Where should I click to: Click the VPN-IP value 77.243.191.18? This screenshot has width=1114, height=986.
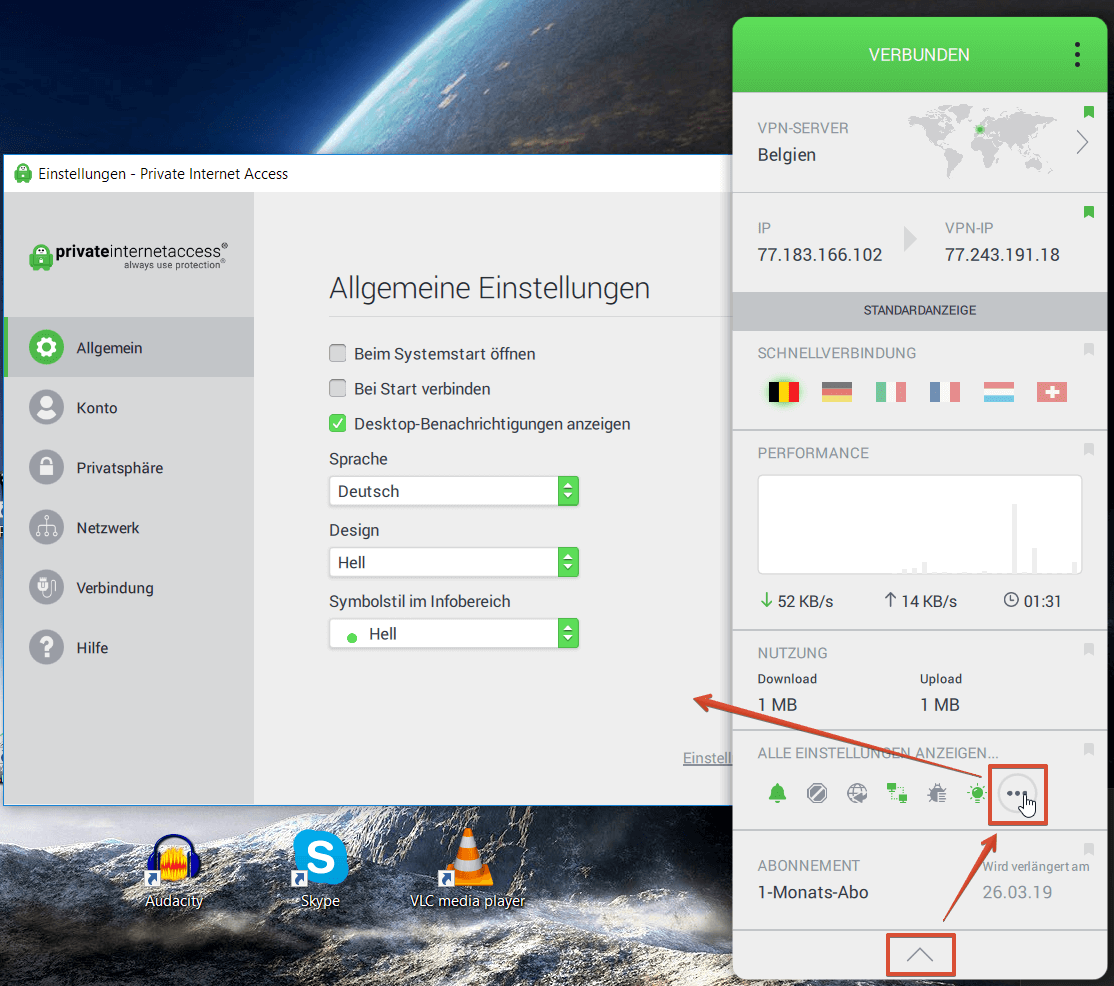click(x=1002, y=254)
